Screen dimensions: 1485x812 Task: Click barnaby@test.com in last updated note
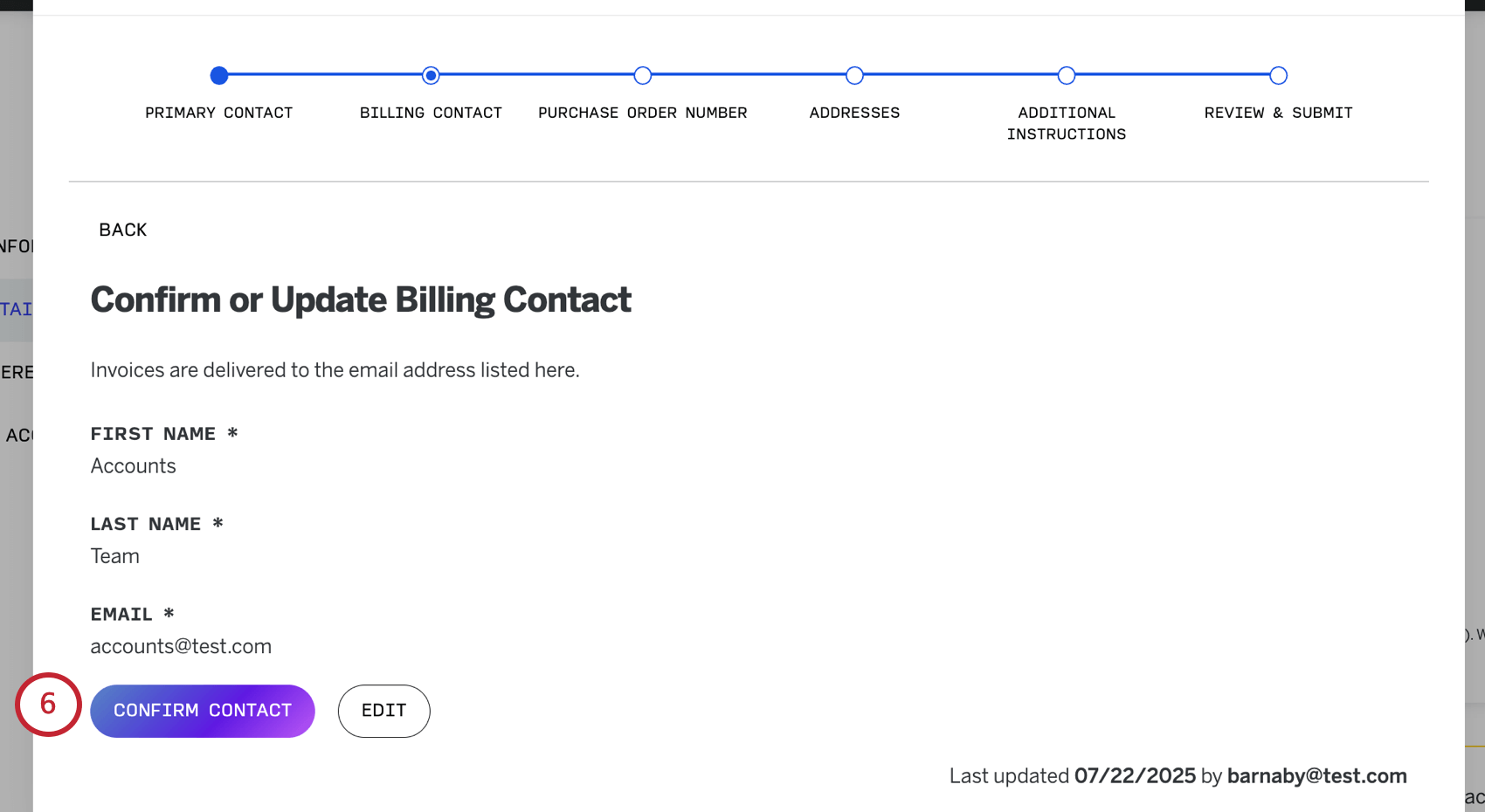click(1316, 776)
